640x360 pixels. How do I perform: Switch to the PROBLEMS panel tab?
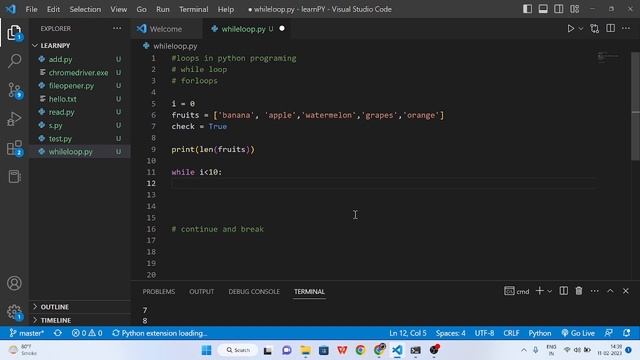[159, 291]
